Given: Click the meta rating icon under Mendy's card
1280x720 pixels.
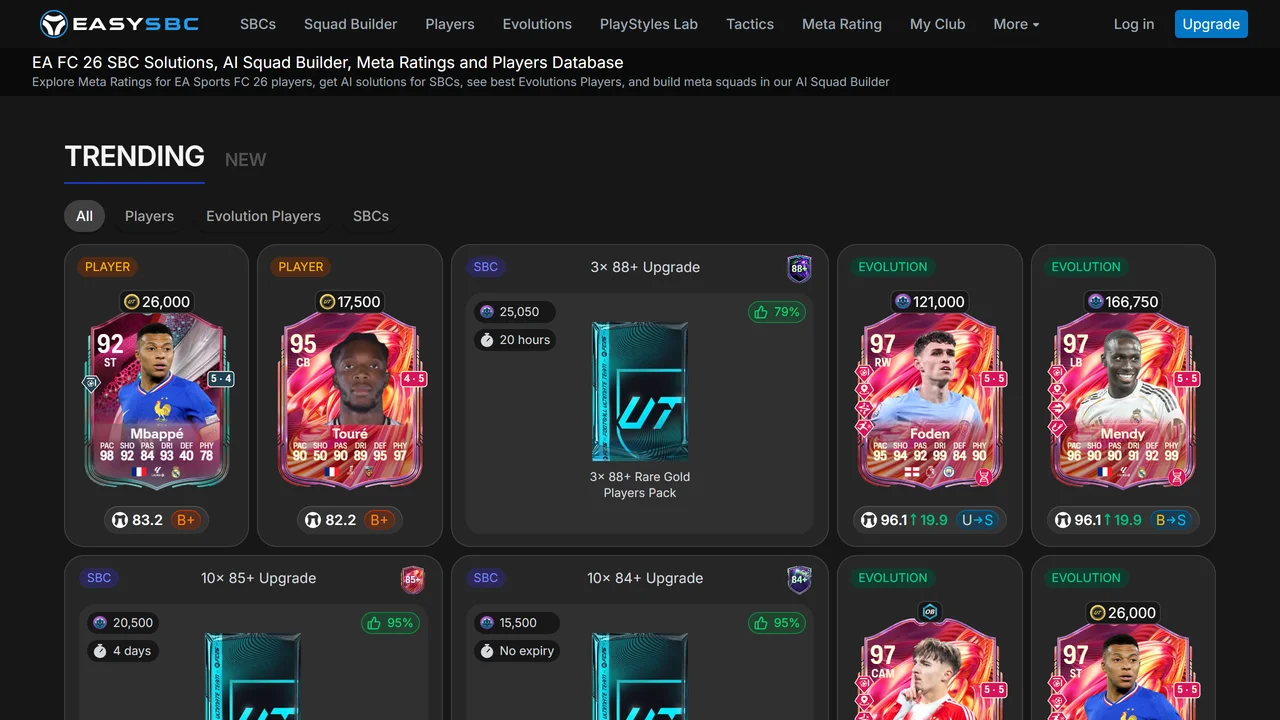Looking at the screenshot, I should click(x=1062, y=520).
